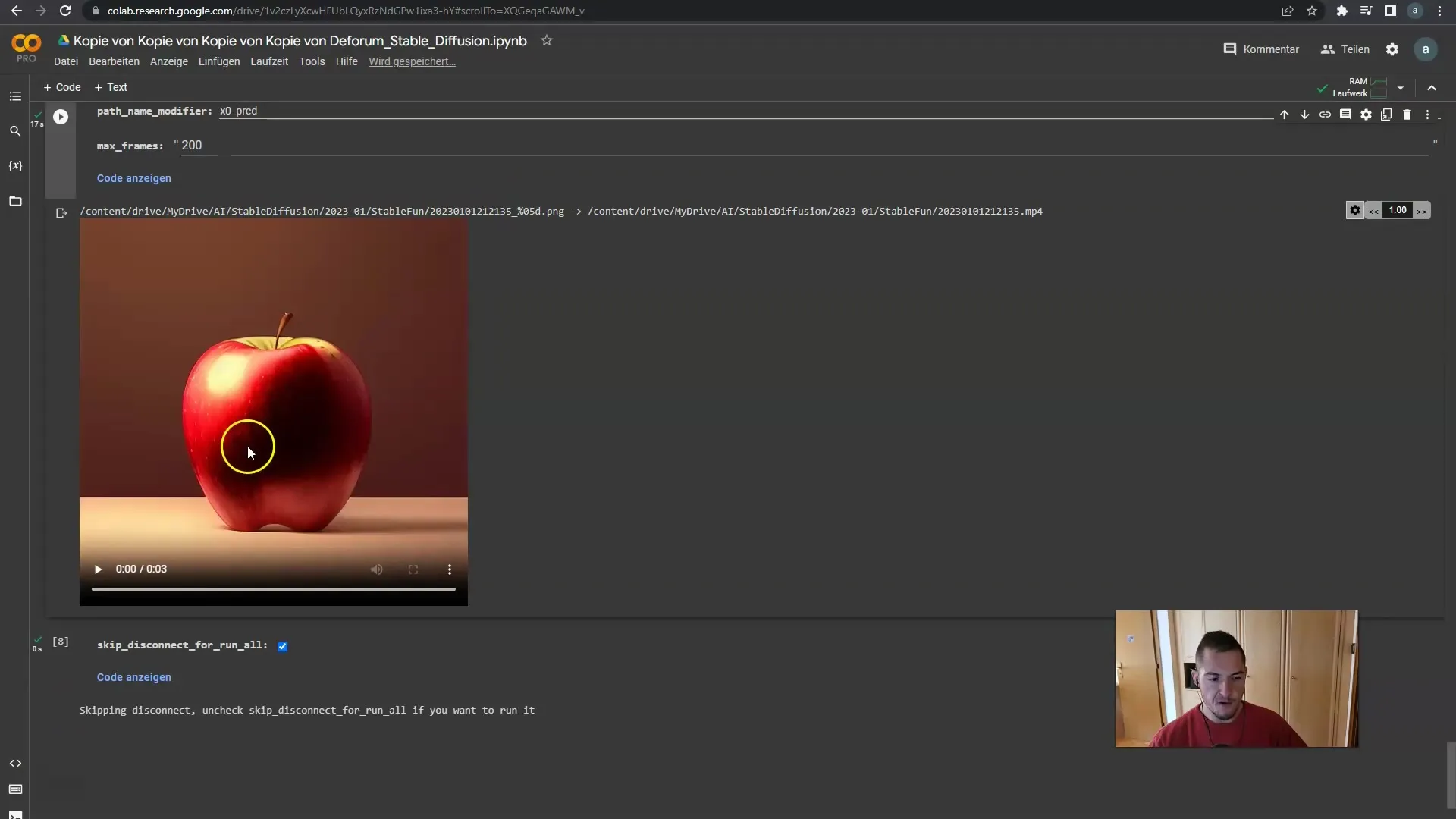Screen dimensions: 1456x819
Task: Click the Colab Pro logo icon
Action: pos(26,47)
